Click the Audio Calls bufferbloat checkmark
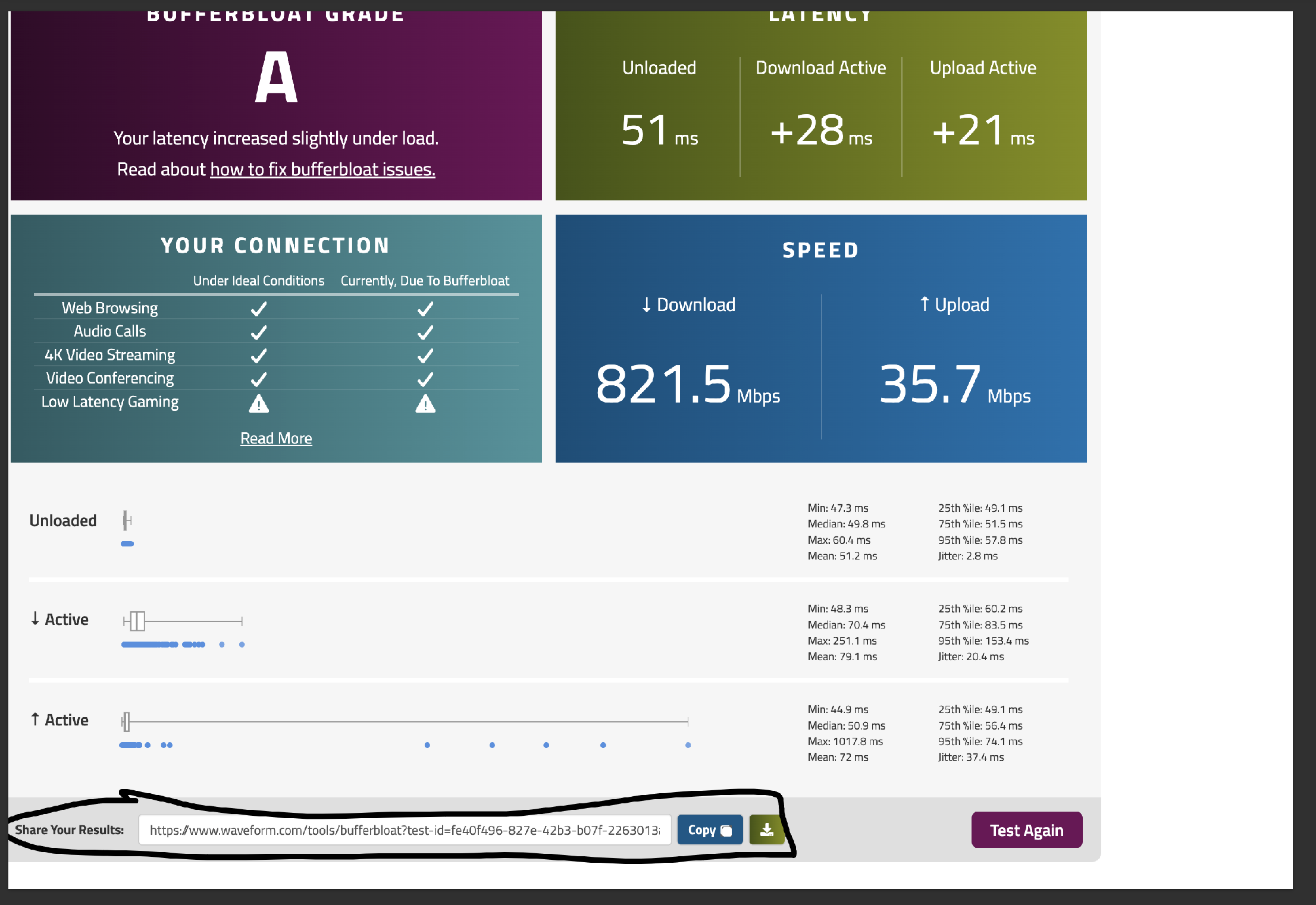The height and width of the screenshot is (905, 1316). pos(425,332)
